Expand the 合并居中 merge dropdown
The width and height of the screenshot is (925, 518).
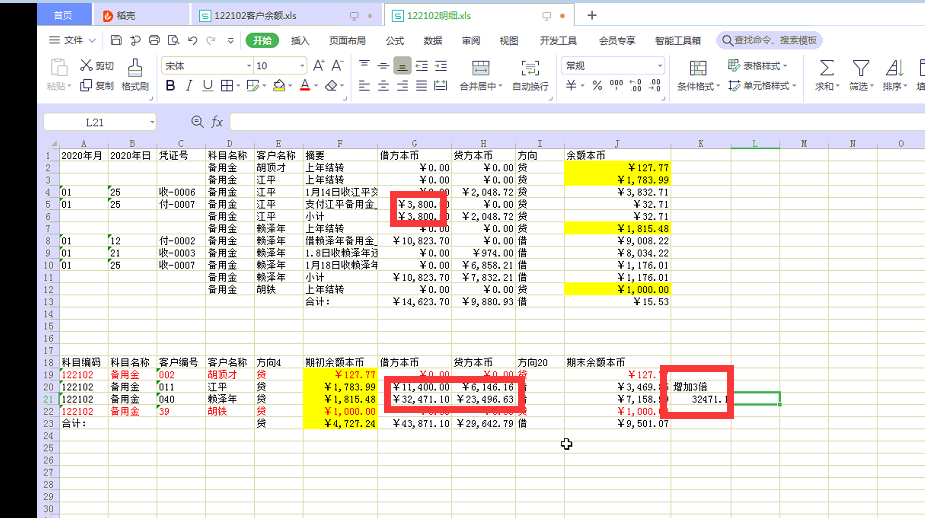[x=500, y=86]
